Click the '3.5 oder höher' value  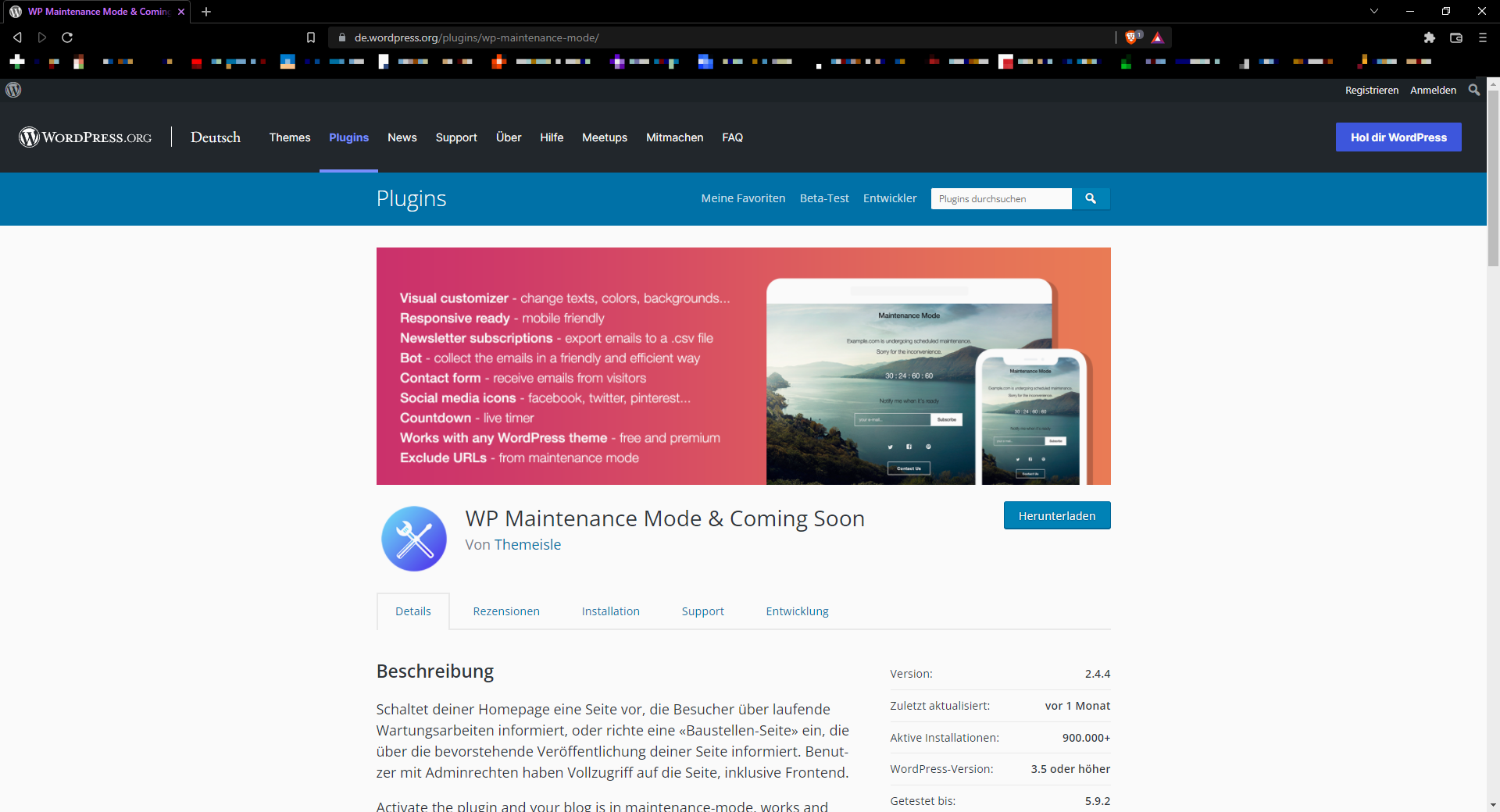click(x=1070, y=769)
